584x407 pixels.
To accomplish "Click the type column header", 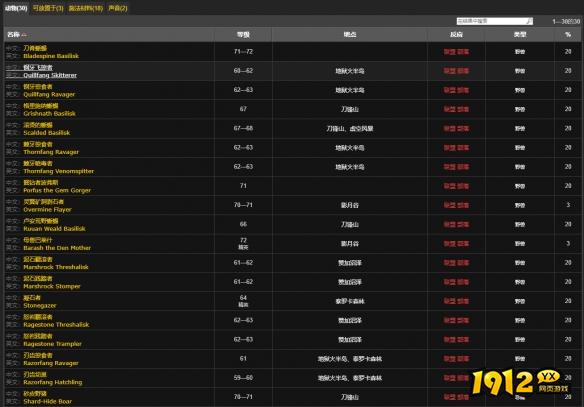I will (x=520, y=35).
